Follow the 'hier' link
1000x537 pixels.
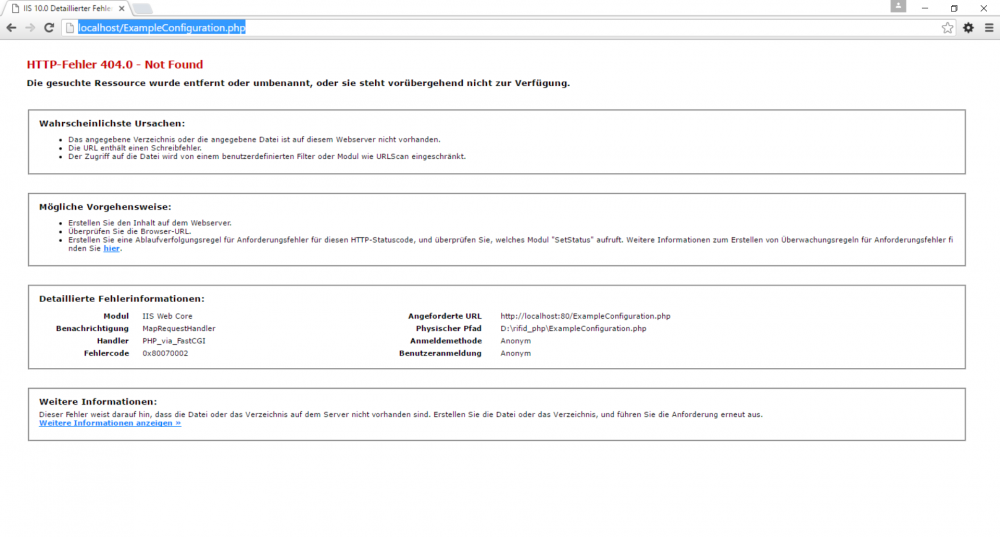[111, 248]
